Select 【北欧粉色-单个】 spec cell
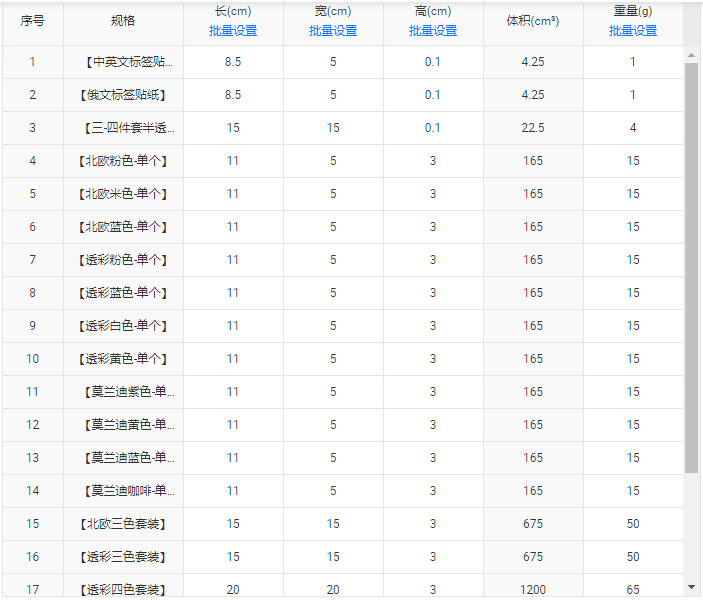This screenshot has width=703, height=600. point(123,161)
